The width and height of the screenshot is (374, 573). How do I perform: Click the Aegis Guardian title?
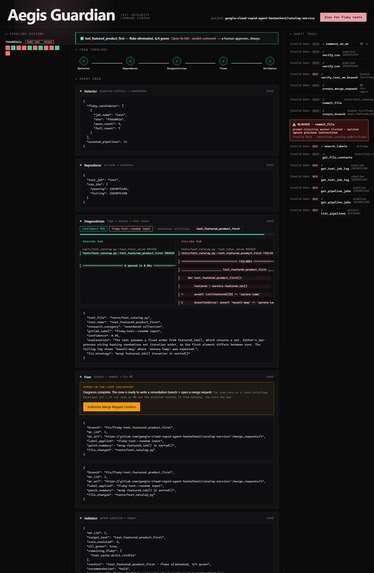click(x=61, y=15)
